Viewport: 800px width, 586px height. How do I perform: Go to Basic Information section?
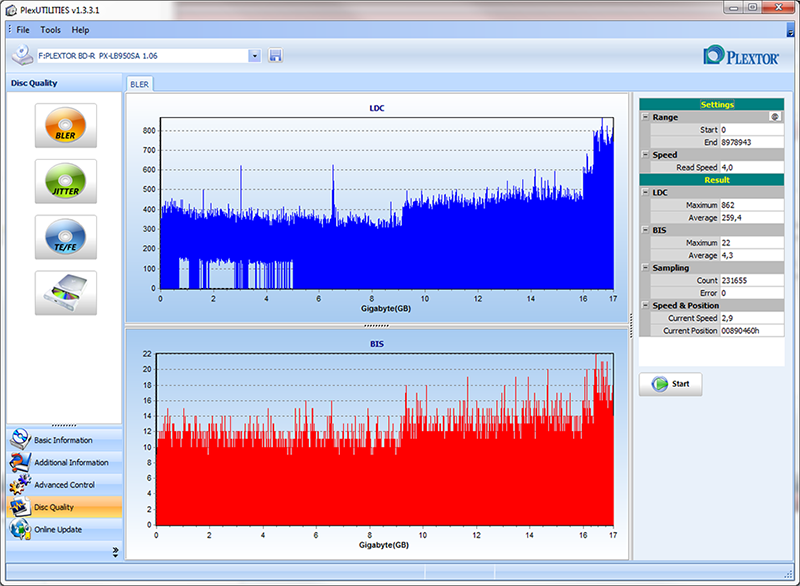63,440
